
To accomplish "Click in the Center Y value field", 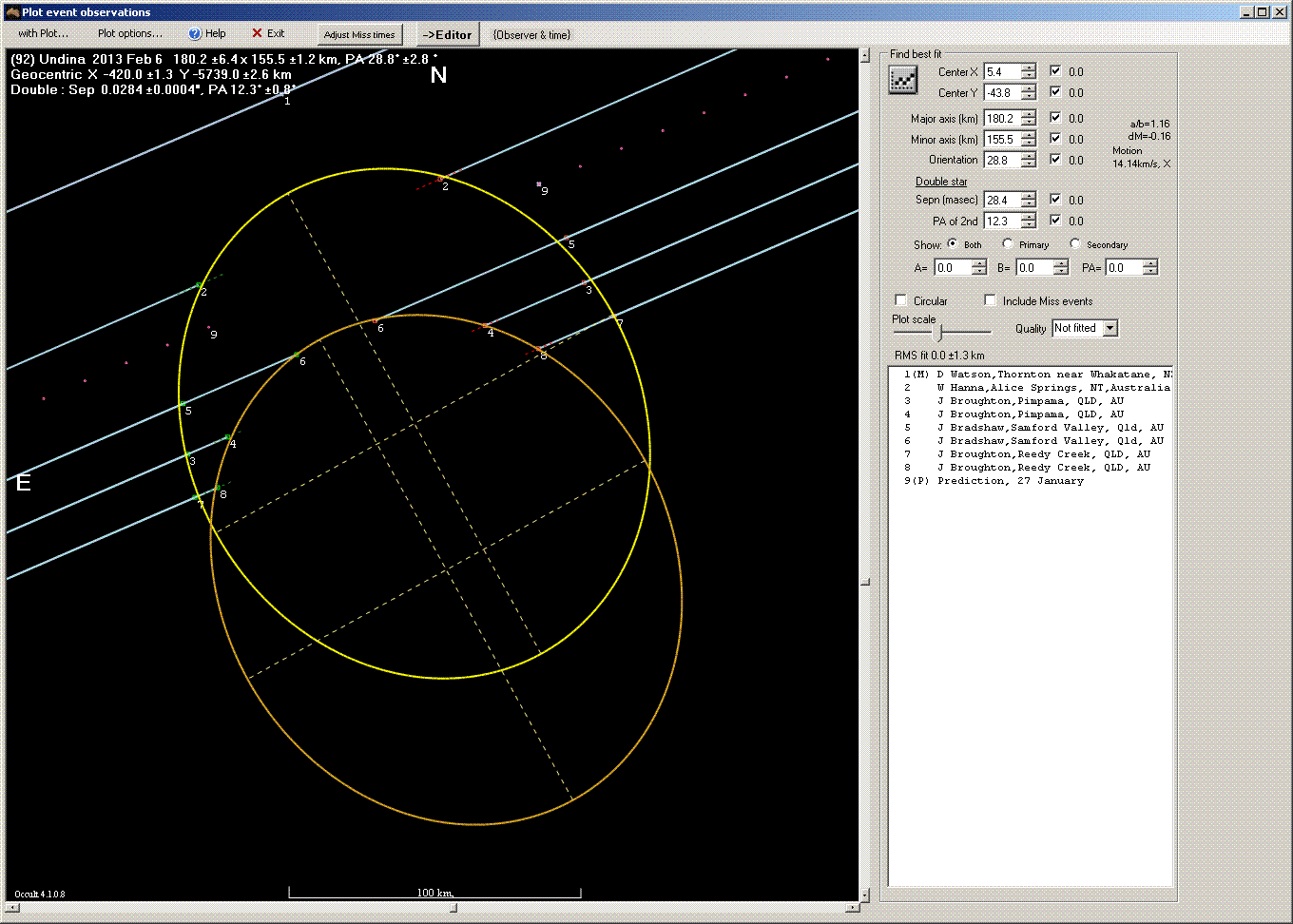I will pos(1002,92).
